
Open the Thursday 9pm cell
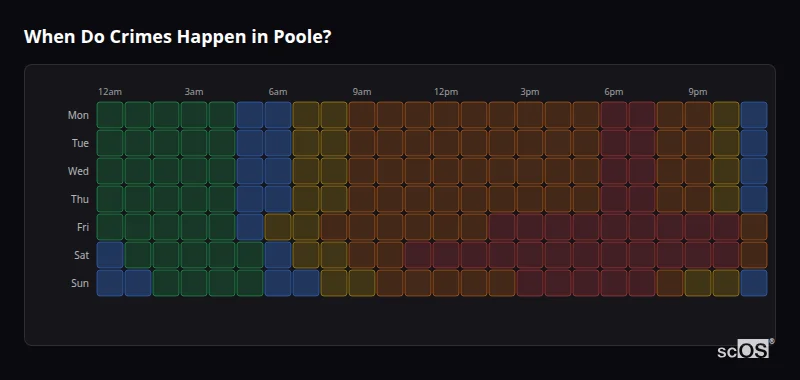[x=697, y=199]
